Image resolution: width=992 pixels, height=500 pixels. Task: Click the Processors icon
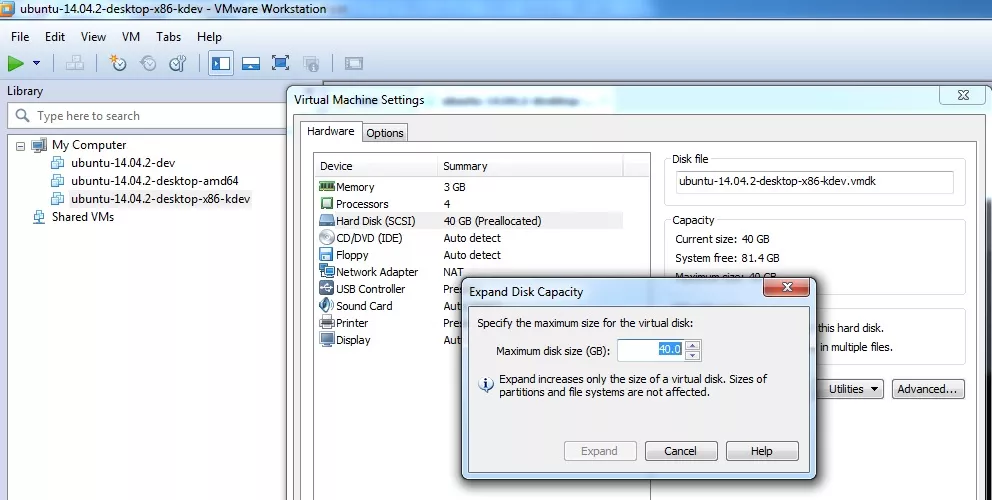(x=326, y=204)
